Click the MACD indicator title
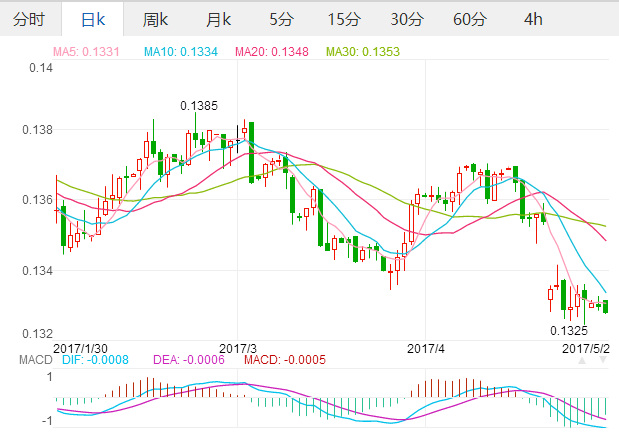 pyautogui.click(x=36, y=360)
